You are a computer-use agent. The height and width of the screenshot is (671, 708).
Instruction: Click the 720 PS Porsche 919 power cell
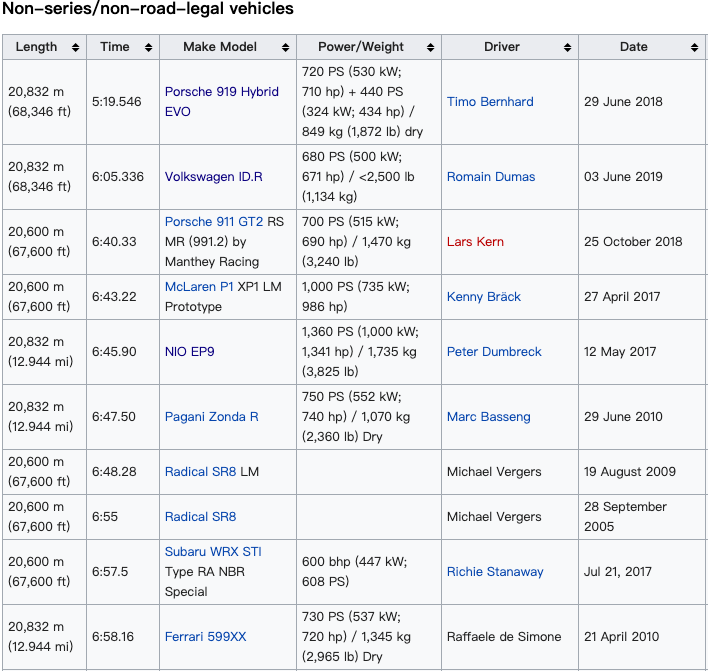tap(369, 102)
